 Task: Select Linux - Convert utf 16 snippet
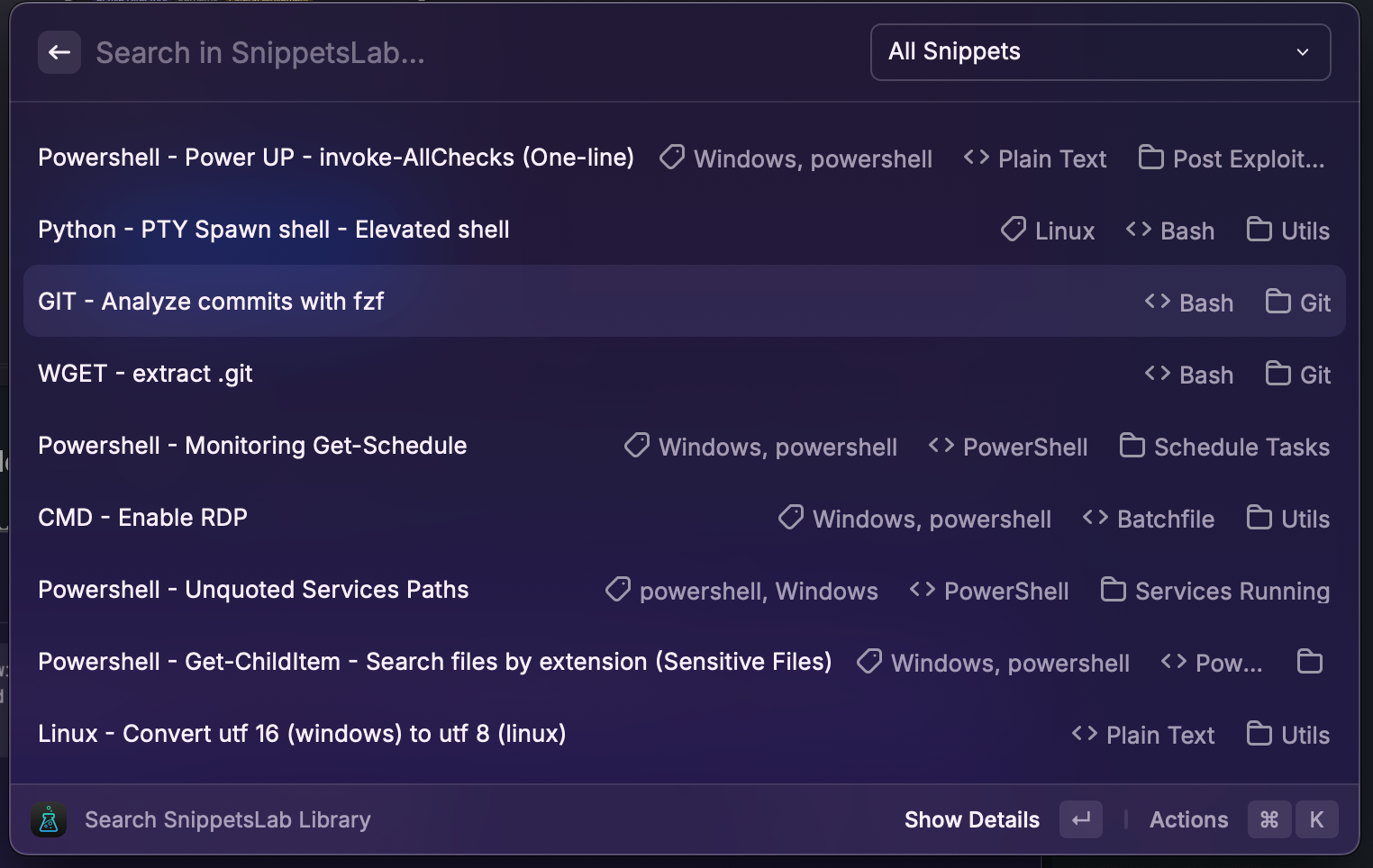pyautogui.click(x=302, y=734)
